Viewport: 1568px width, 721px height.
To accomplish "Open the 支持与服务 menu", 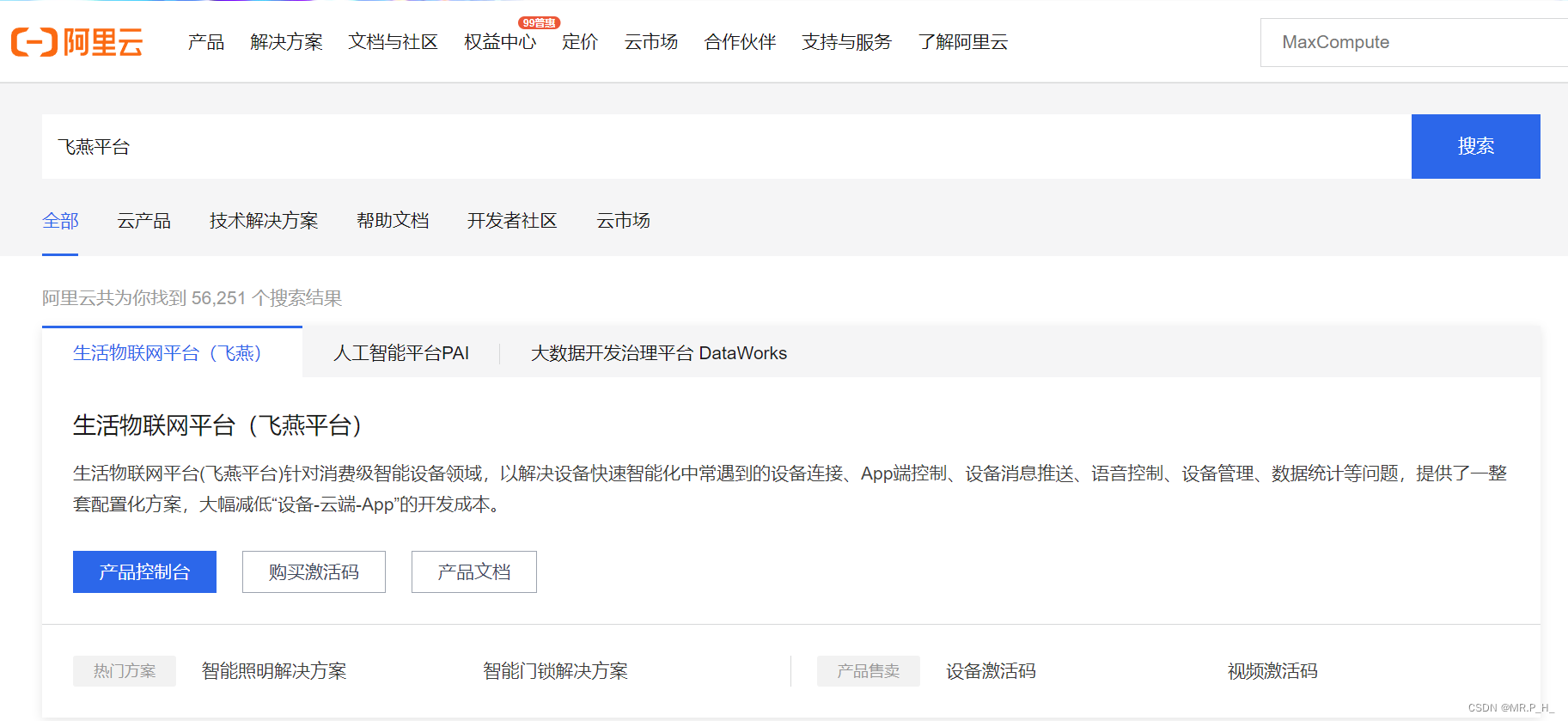I will [x=846, y=42].
